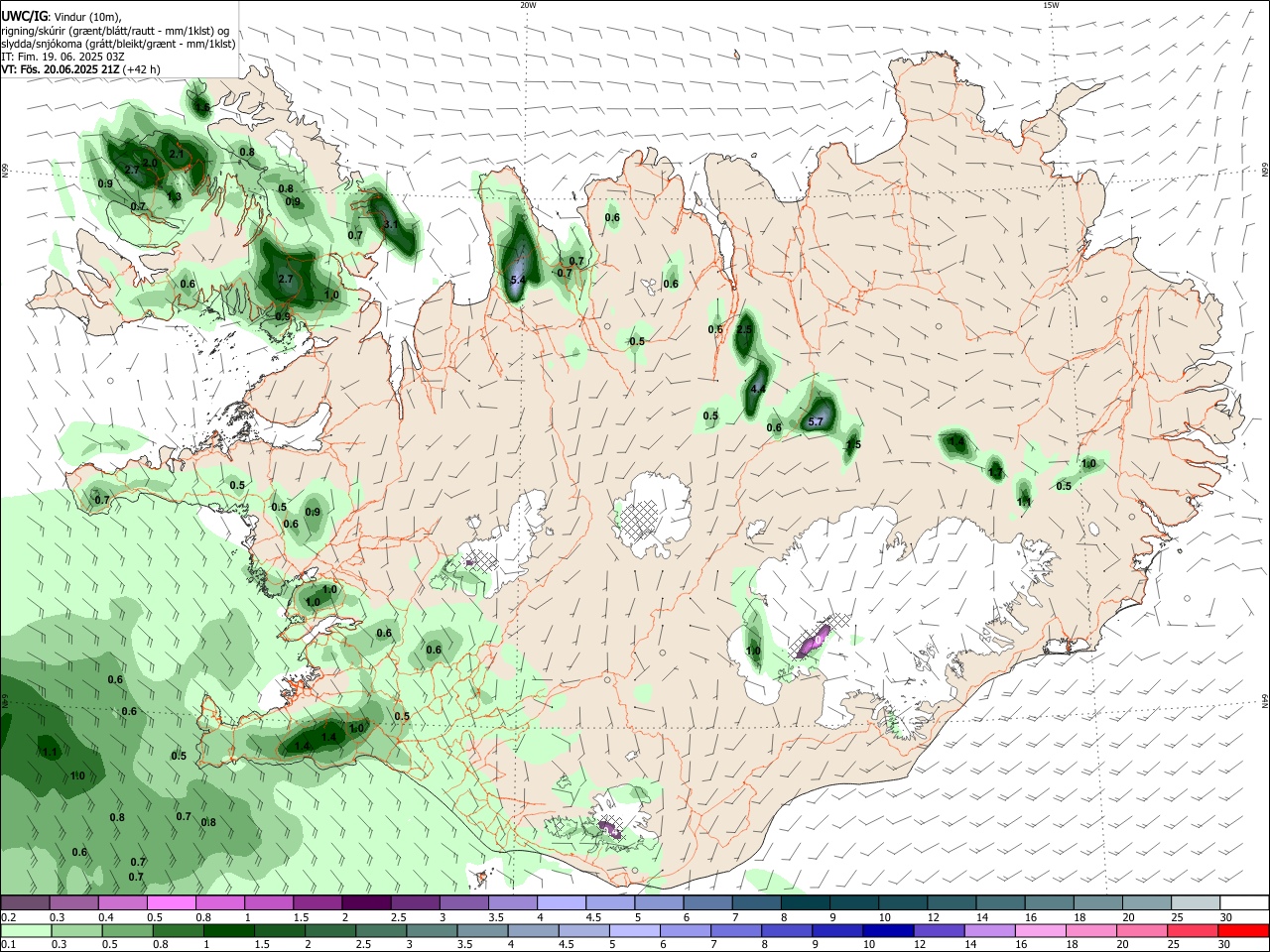Select red rain swatch between 25 and 30

1194,930
